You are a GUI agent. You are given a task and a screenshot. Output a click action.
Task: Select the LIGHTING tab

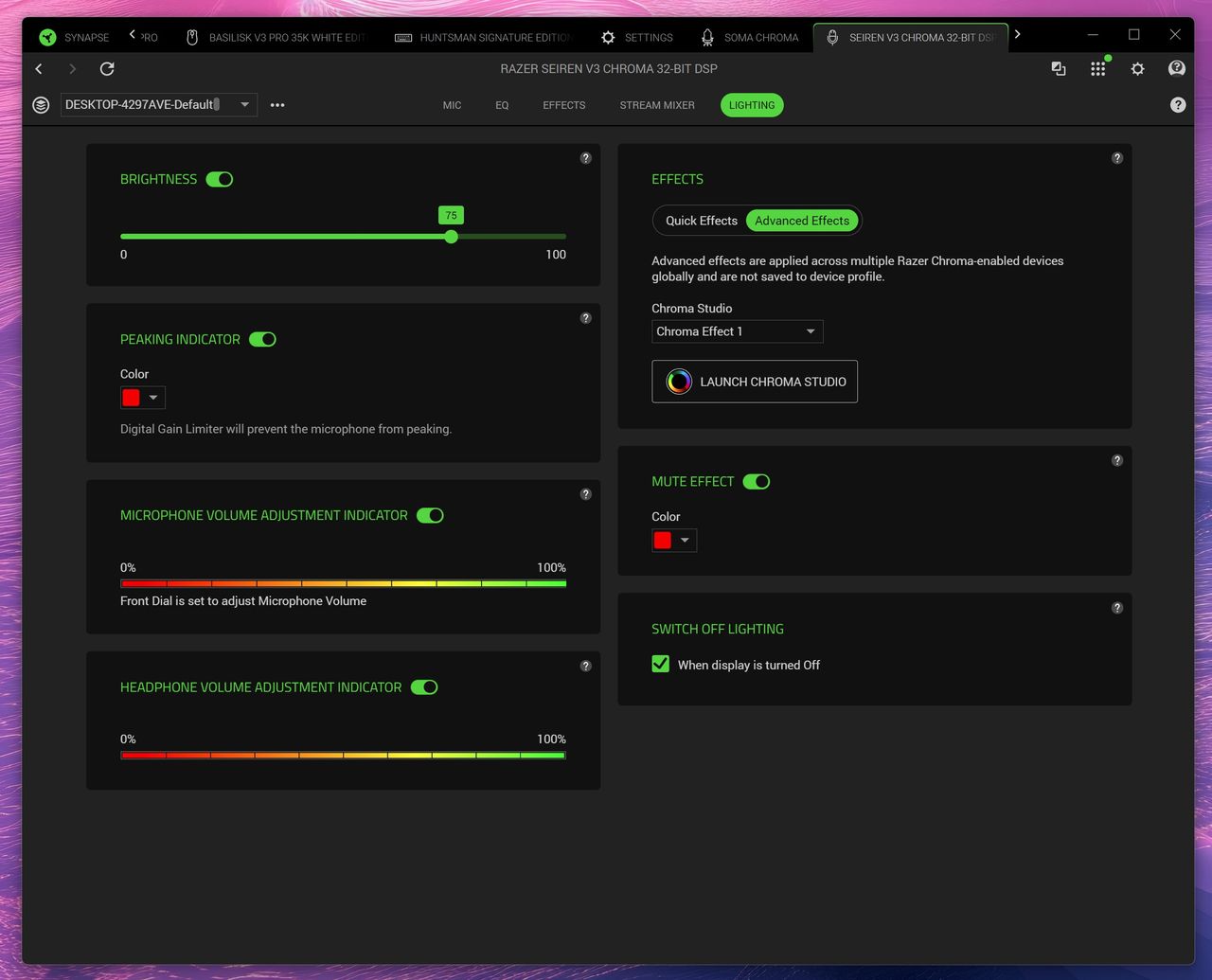pos(752,105)
